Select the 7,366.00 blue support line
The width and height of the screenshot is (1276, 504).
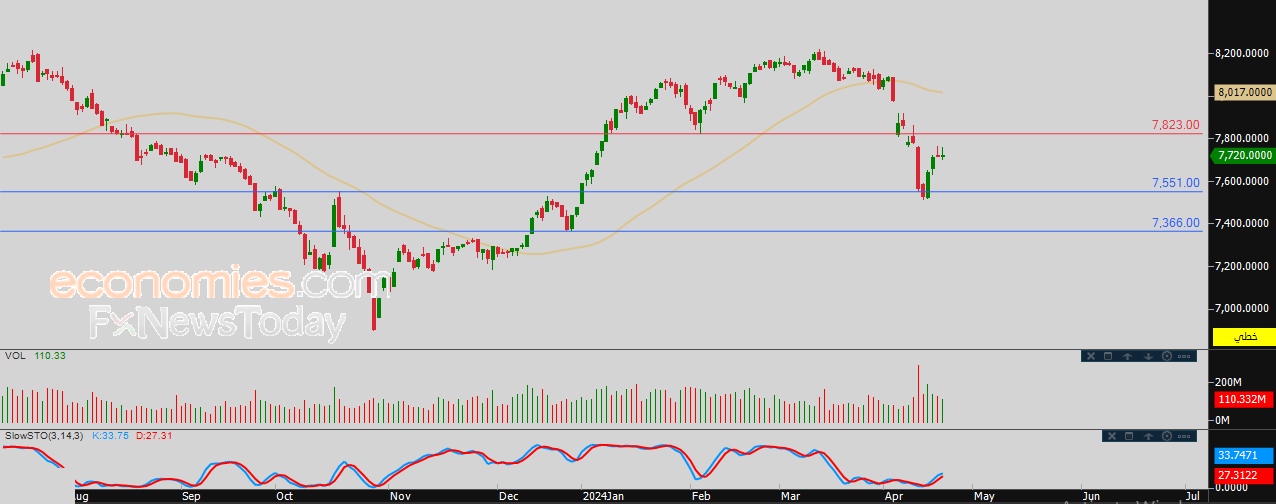[600, 231]
